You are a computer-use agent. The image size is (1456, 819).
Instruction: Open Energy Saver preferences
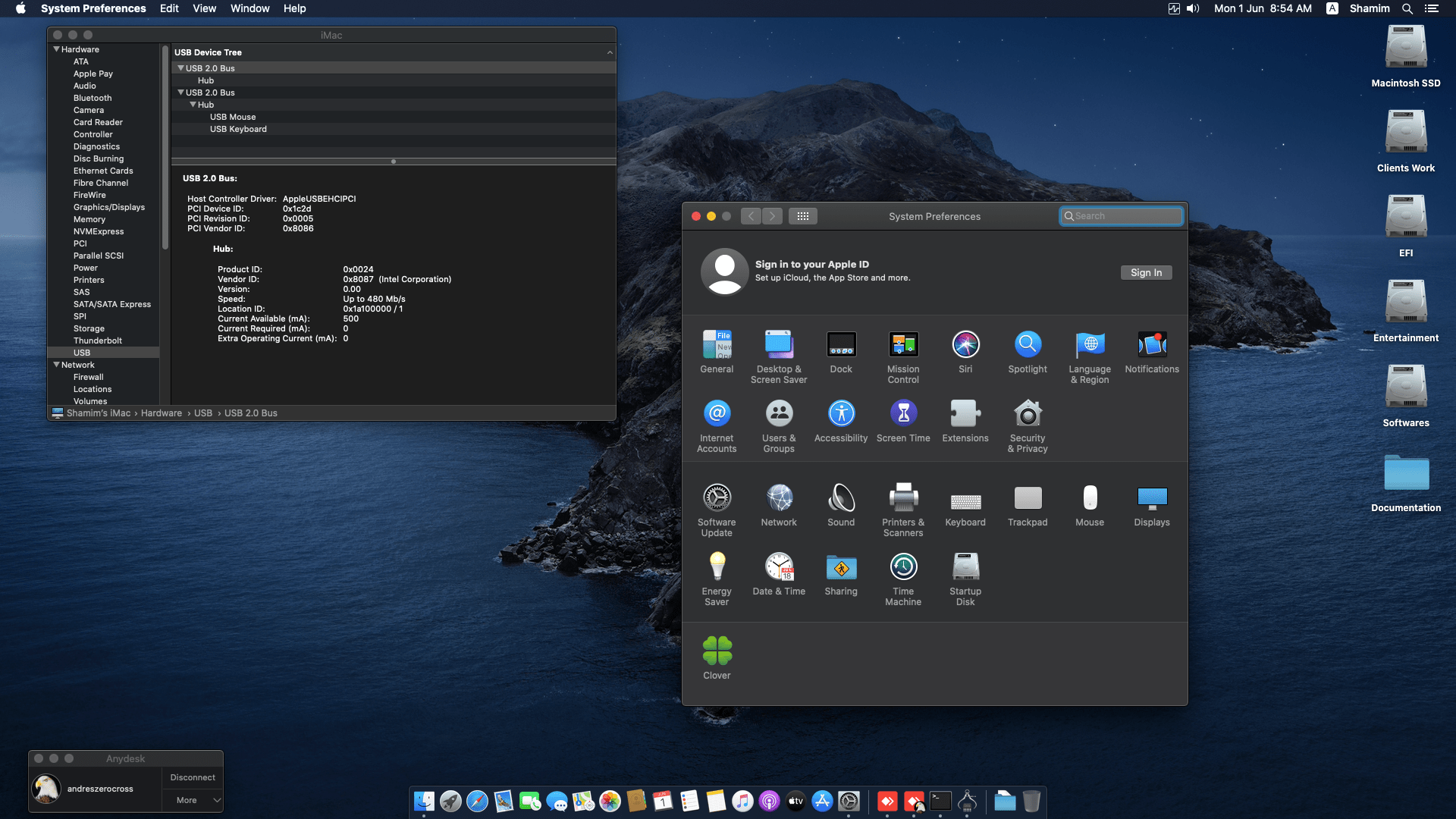click(717, 579)
